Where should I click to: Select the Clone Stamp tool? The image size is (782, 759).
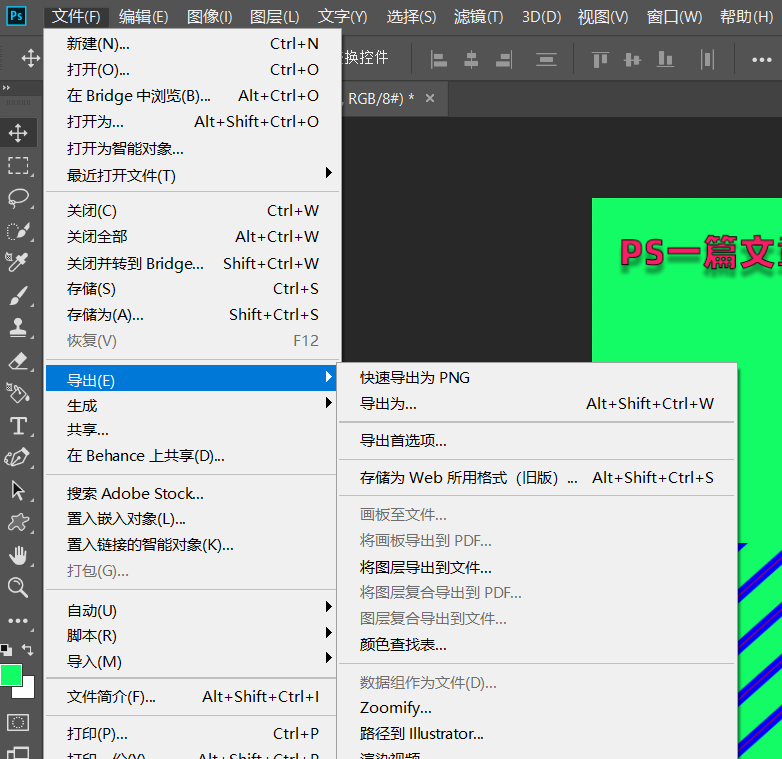point(18,328)
